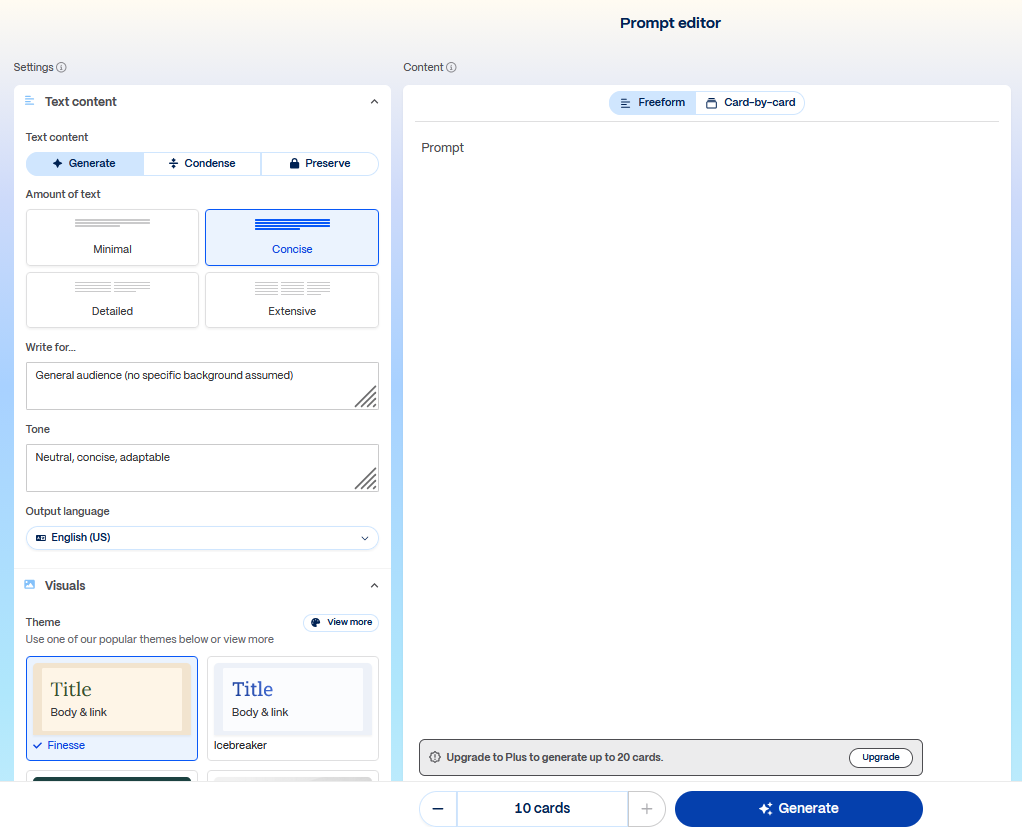Open the Output language dropdown
Screen dimensions: 1022x835
coord(202,538)
